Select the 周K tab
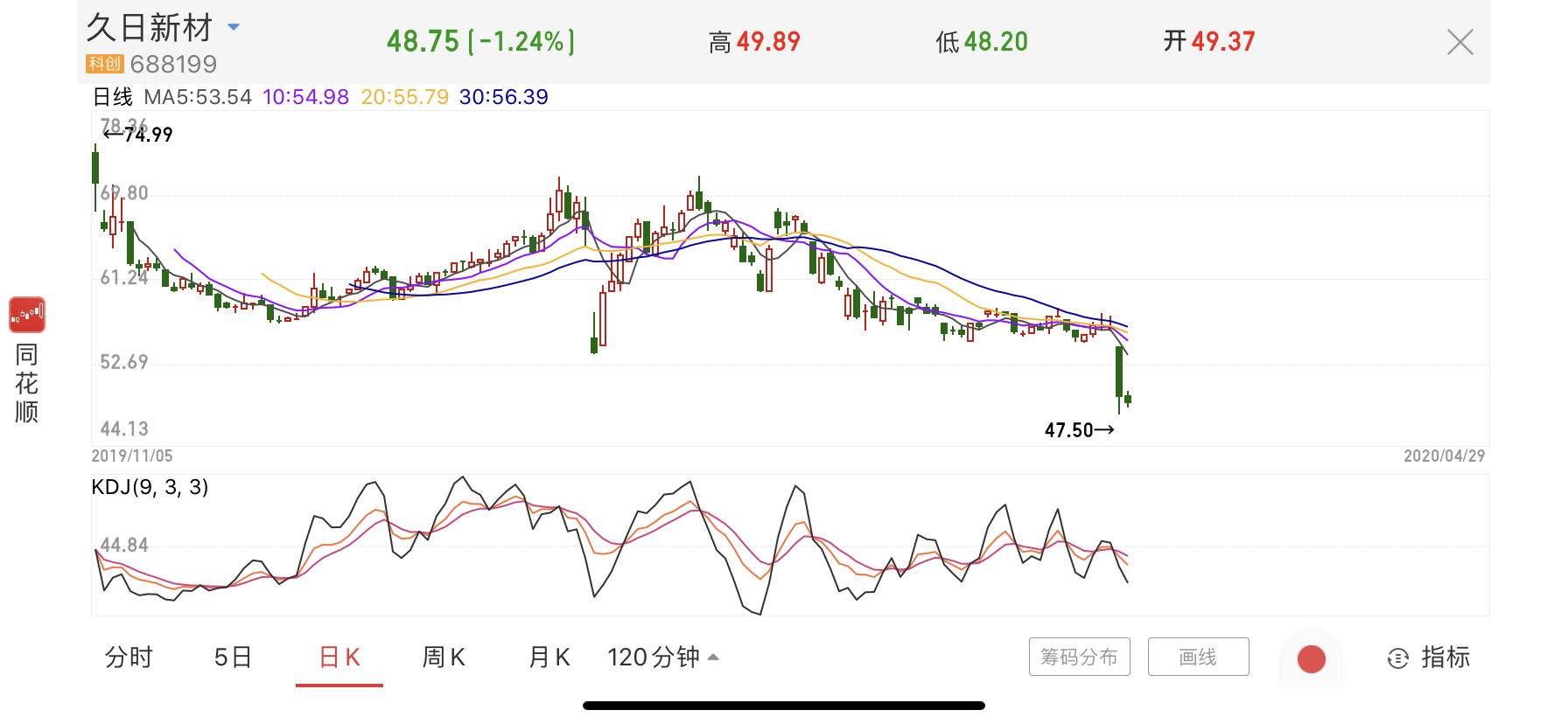The width and height of the screenshot is (1568, 724). click(x=444, y=657)
